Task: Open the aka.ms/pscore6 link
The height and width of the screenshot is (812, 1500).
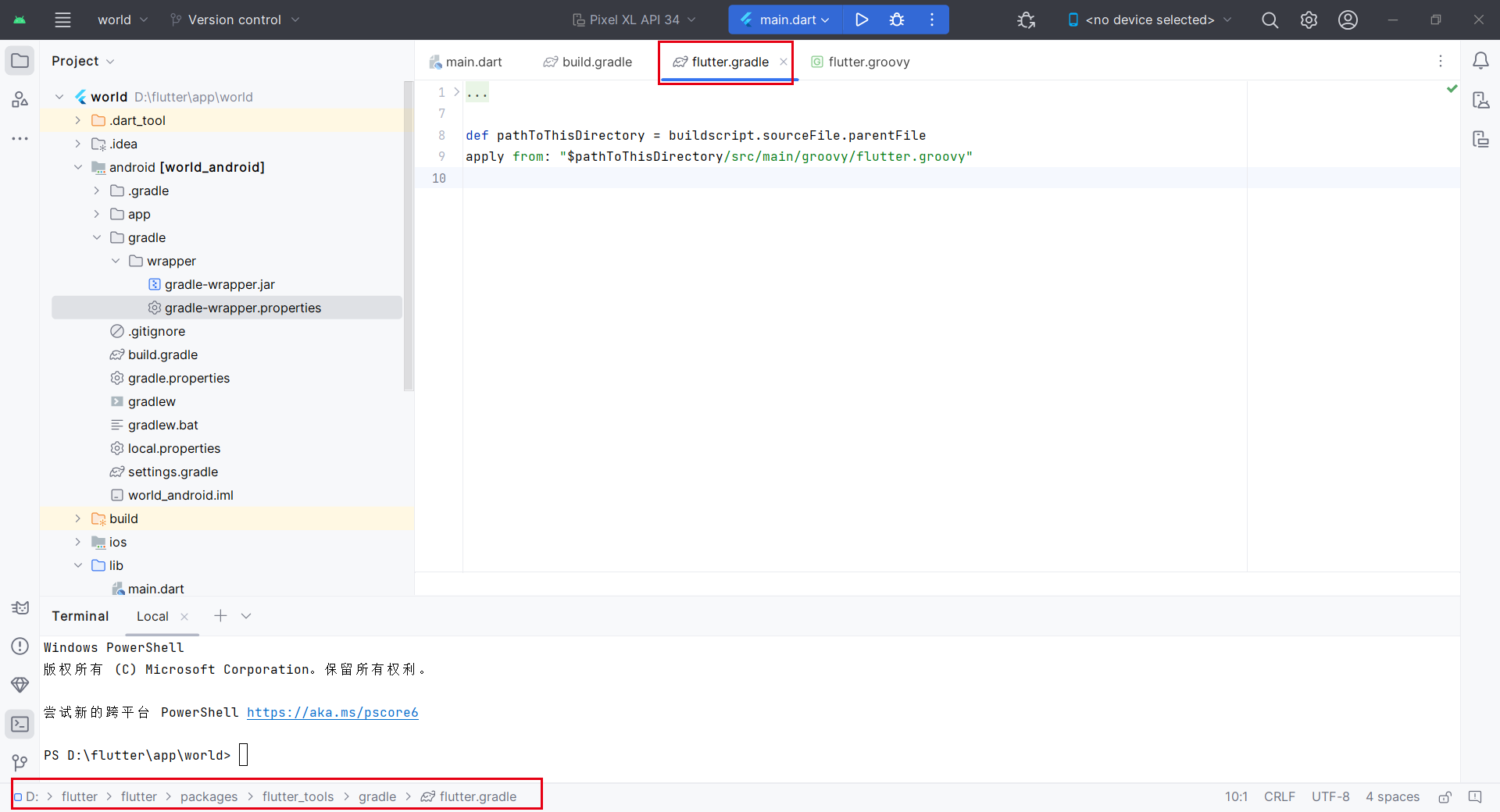Action: pyautogui.click(x=333, y=713)
